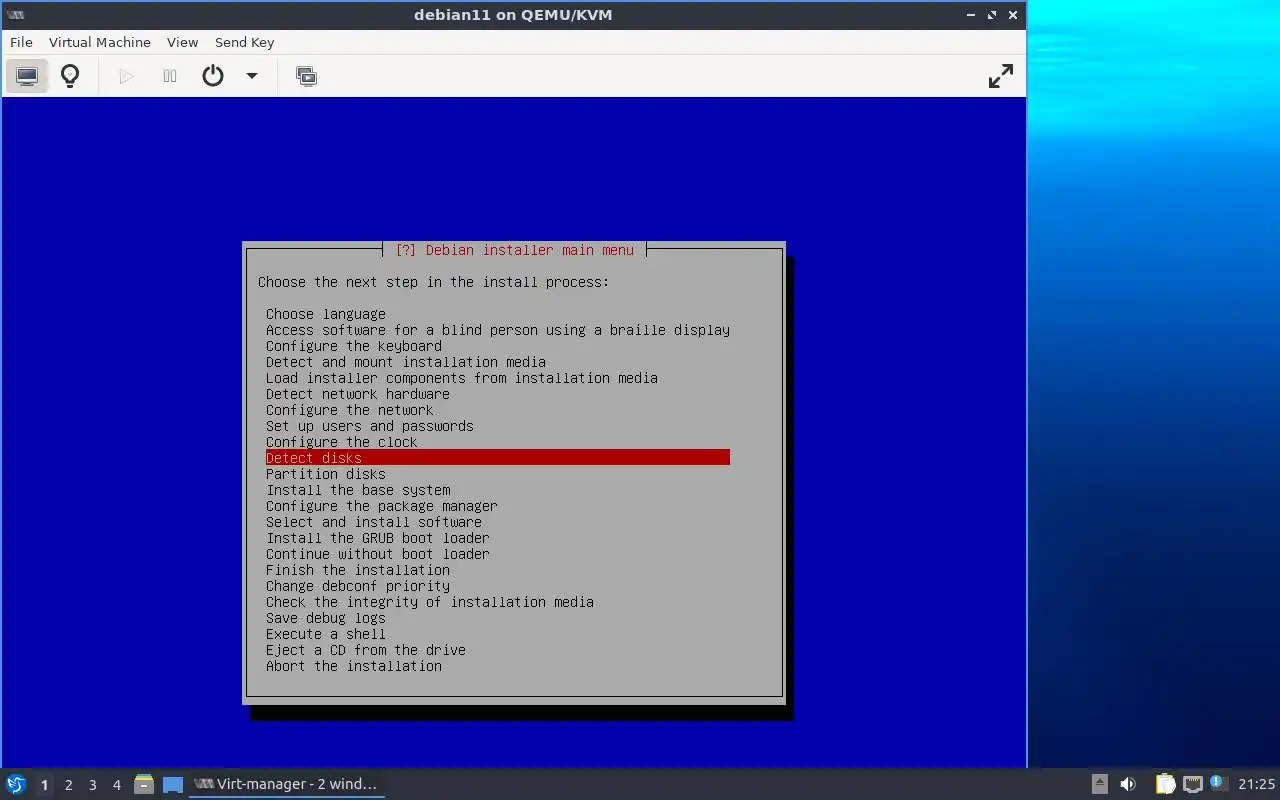Click the Run virtual machine play icon
1280x800 pixels.
coord(126,76)
